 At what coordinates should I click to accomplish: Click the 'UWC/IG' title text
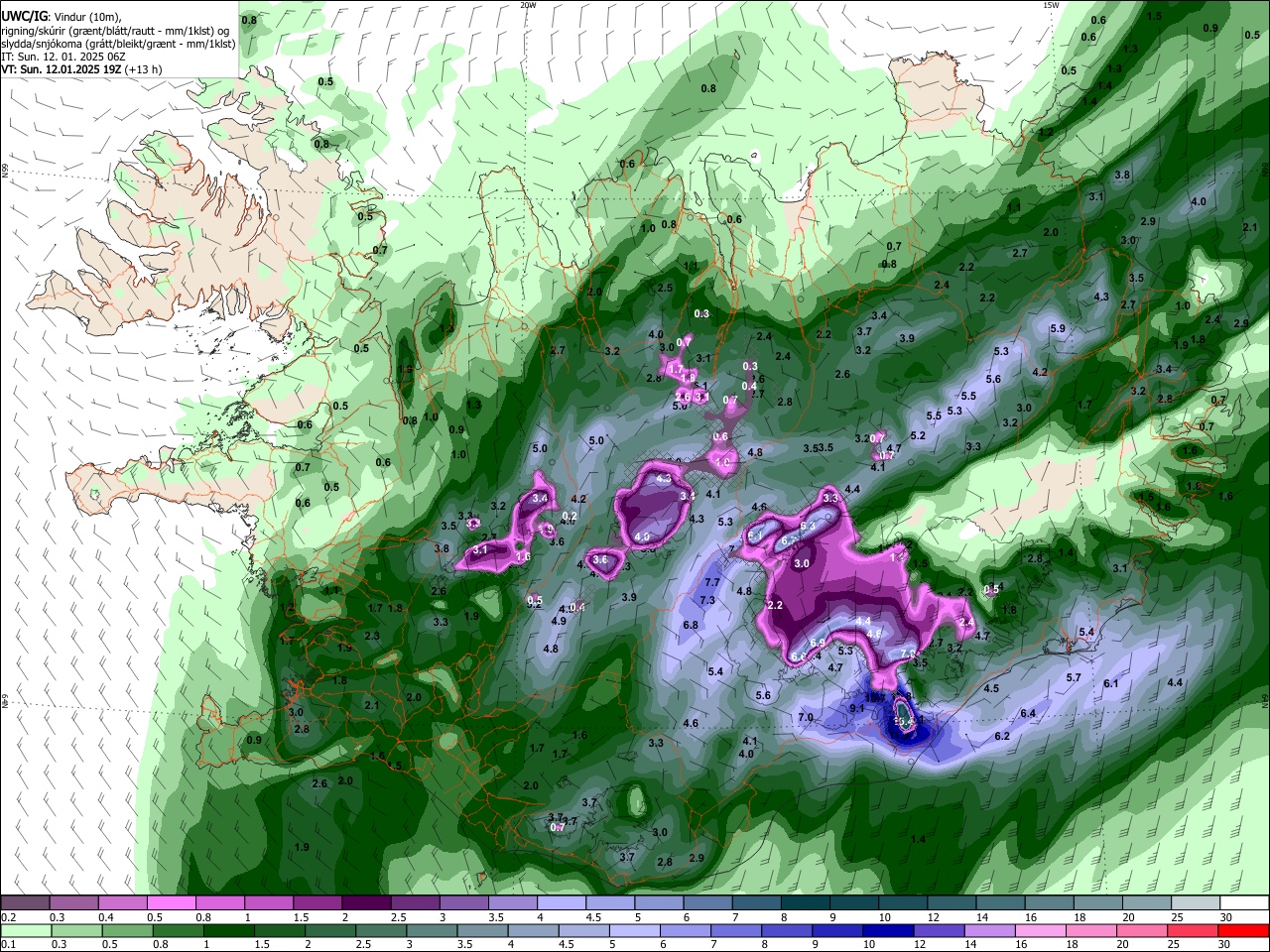[24, 18]
